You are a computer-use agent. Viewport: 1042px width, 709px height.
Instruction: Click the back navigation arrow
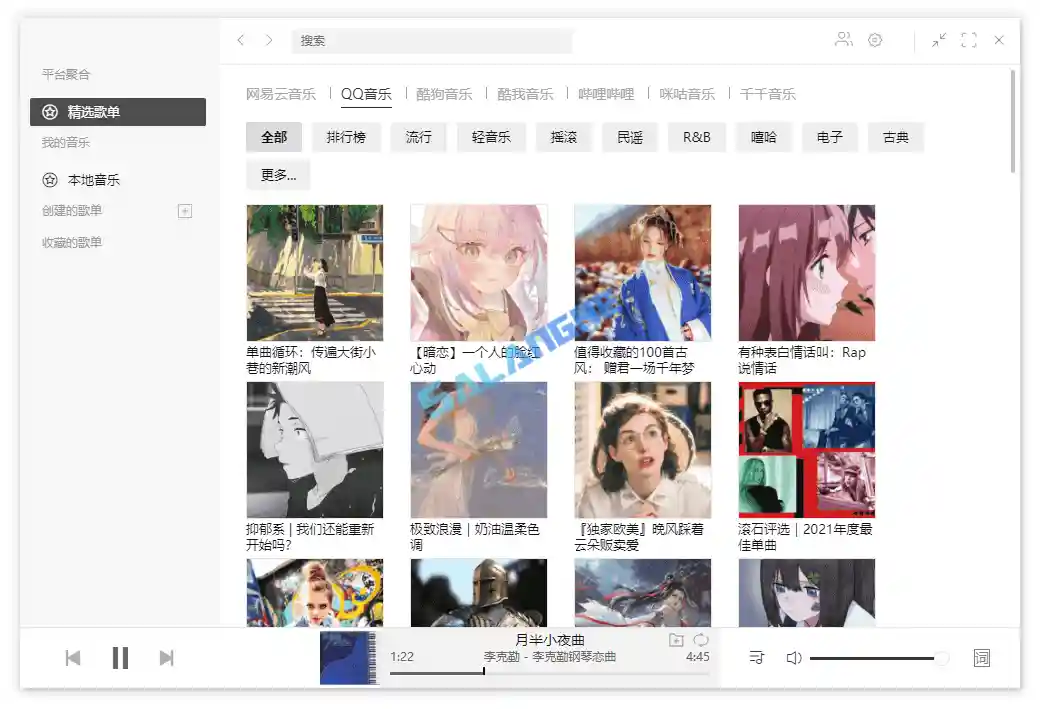(241, 40)
